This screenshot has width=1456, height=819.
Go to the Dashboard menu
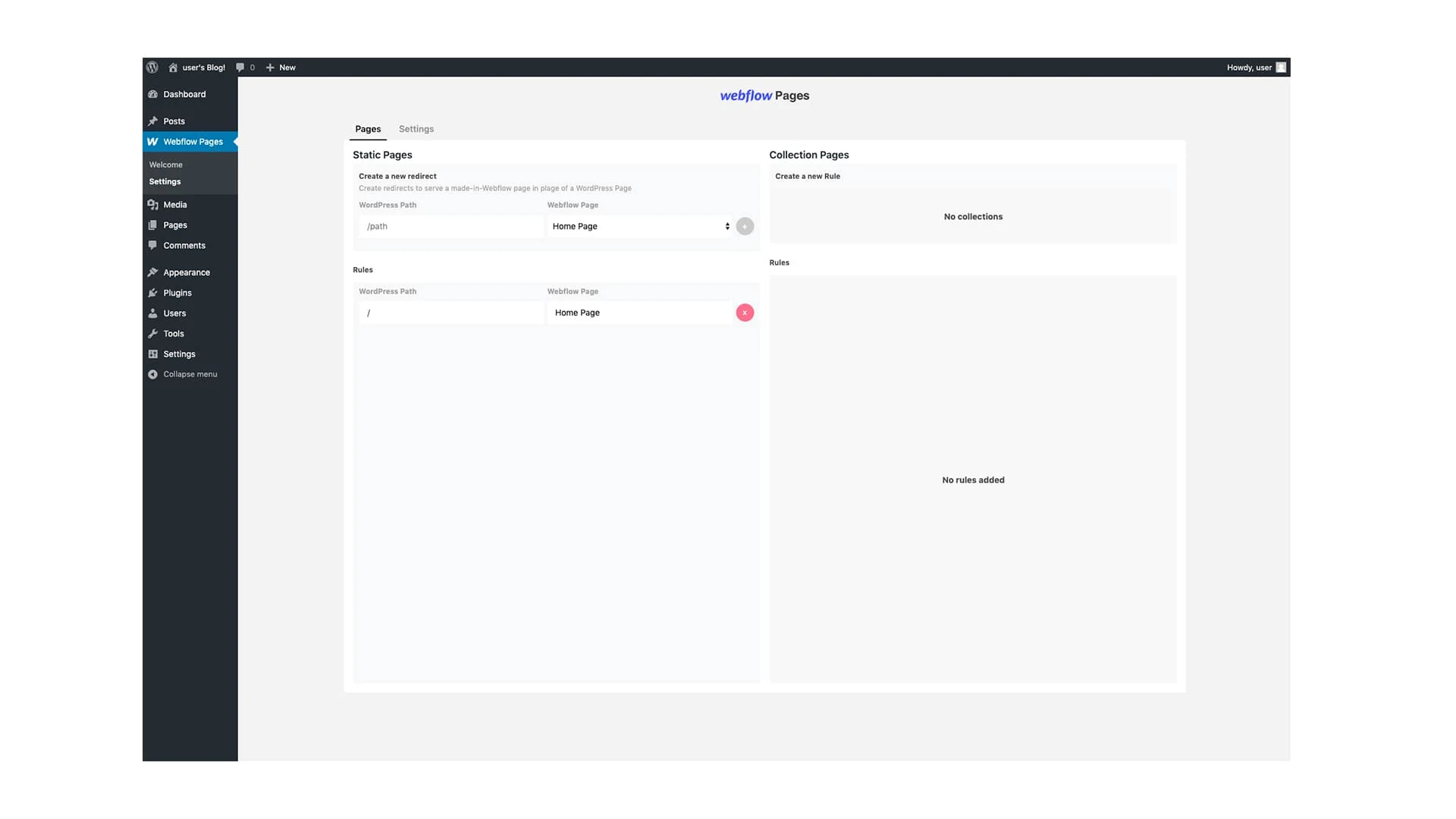[190, 94]
